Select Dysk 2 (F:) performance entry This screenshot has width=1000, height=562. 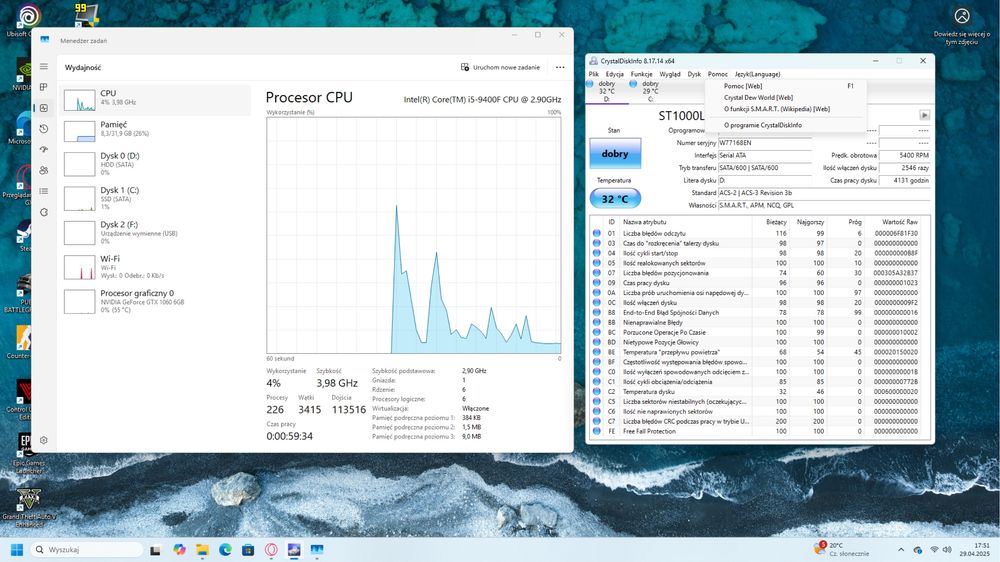point(156,233)
